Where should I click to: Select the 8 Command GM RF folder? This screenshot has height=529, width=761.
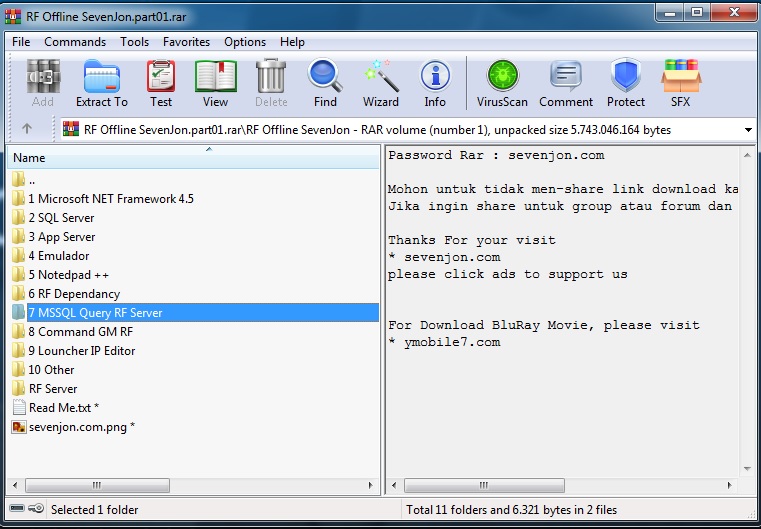pyautogui.click(x=81, y=331)
